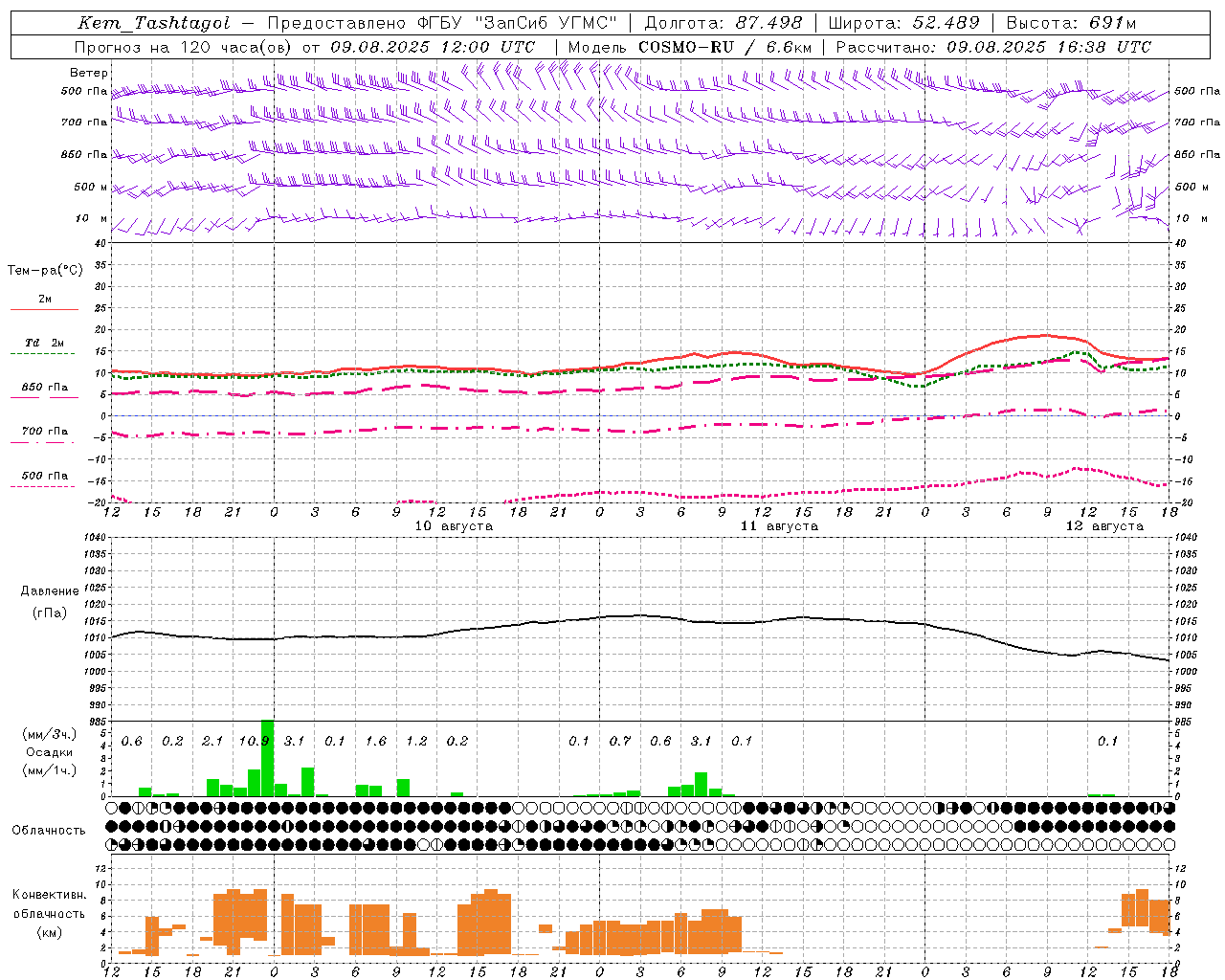Click the "0.7" precipitation value
This screenshot has width=1225, height=980.
coord(620,742)
